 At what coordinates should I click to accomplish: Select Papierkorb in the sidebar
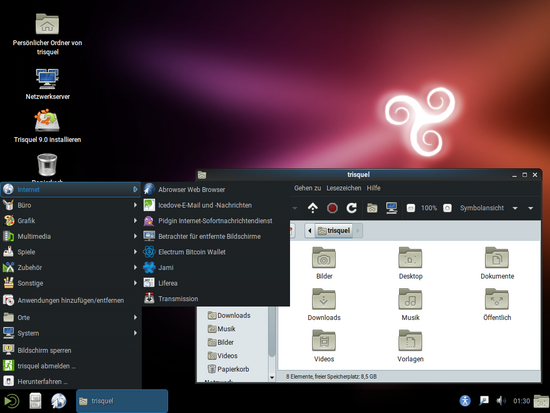click(x=228, y=369)
